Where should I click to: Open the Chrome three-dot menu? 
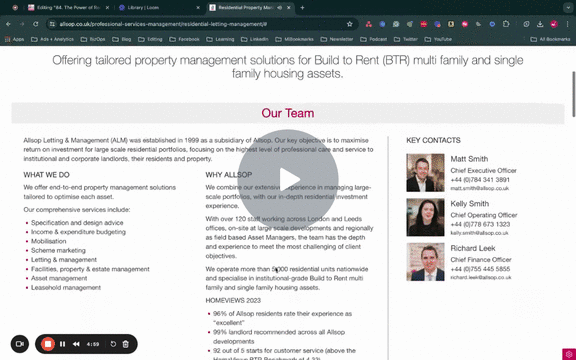click(x=568, y=24)
